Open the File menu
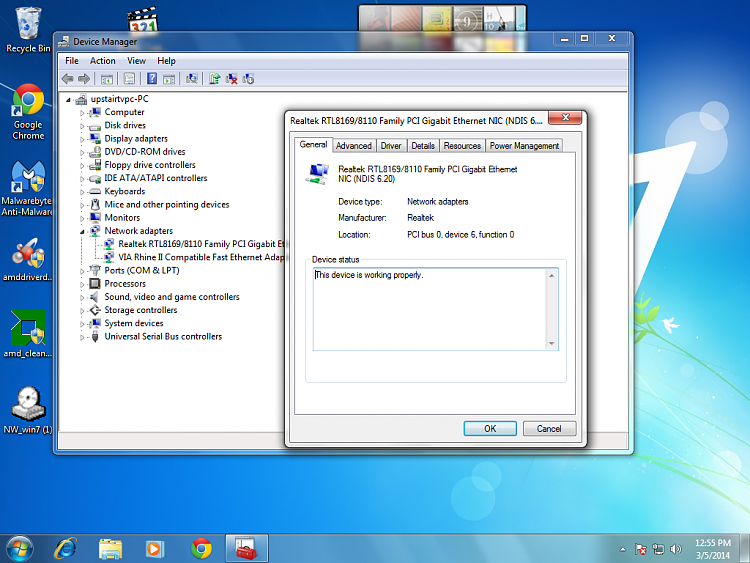 pyautogui.click(x=72, y=61)
